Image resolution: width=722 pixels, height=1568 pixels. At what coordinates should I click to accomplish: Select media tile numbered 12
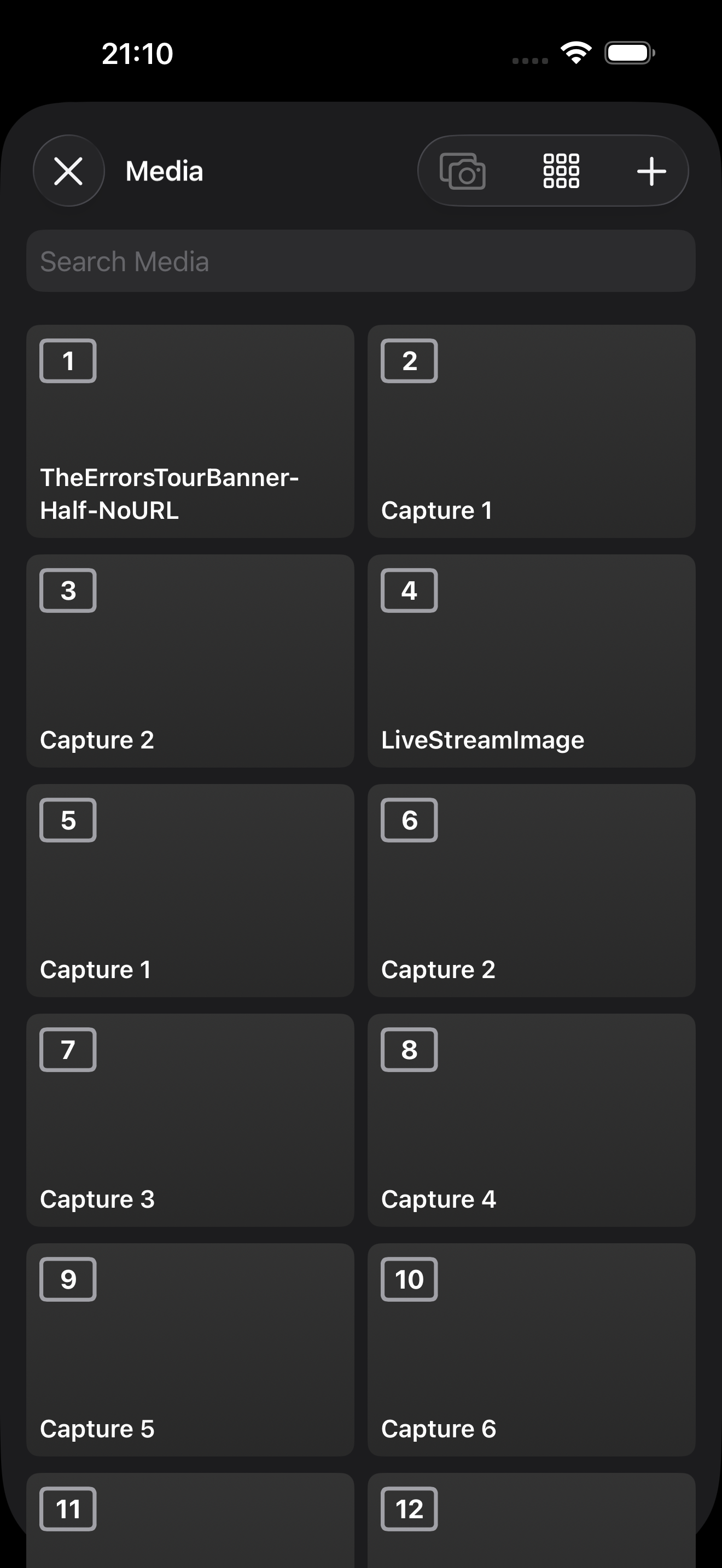[531, 1528]
